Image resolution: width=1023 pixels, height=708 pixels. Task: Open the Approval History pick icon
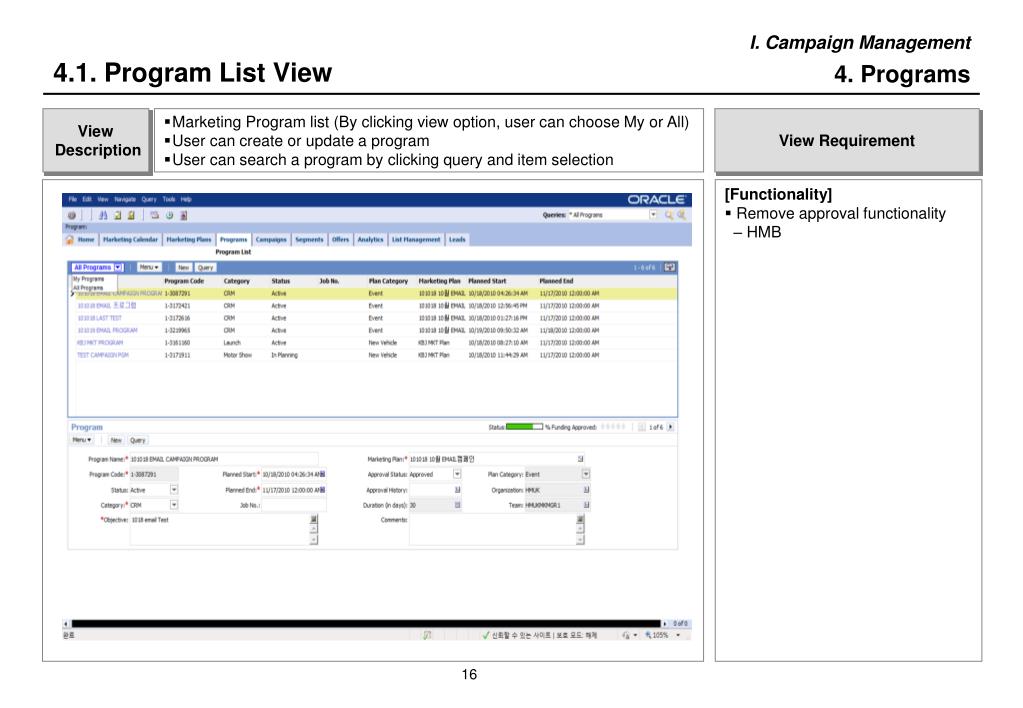click(x=457, y=490)
